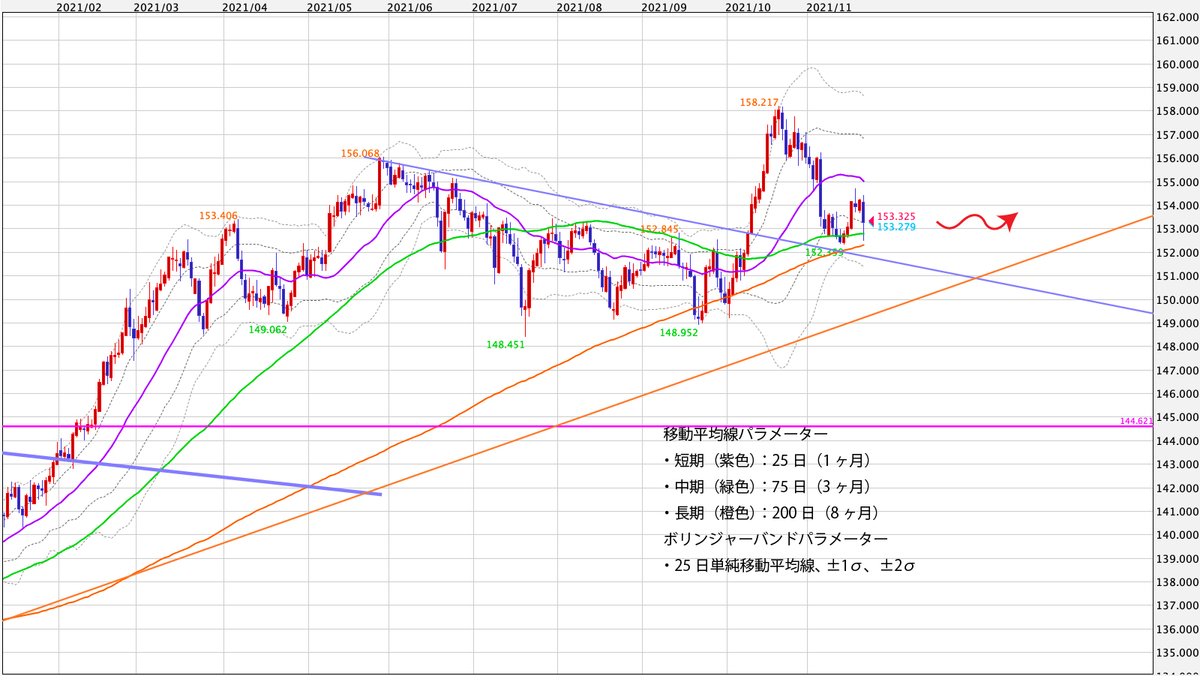This screenshot has height=676, width=1200.
Task: Select the 138.000 price axis label
Action: pos(1178,582)
